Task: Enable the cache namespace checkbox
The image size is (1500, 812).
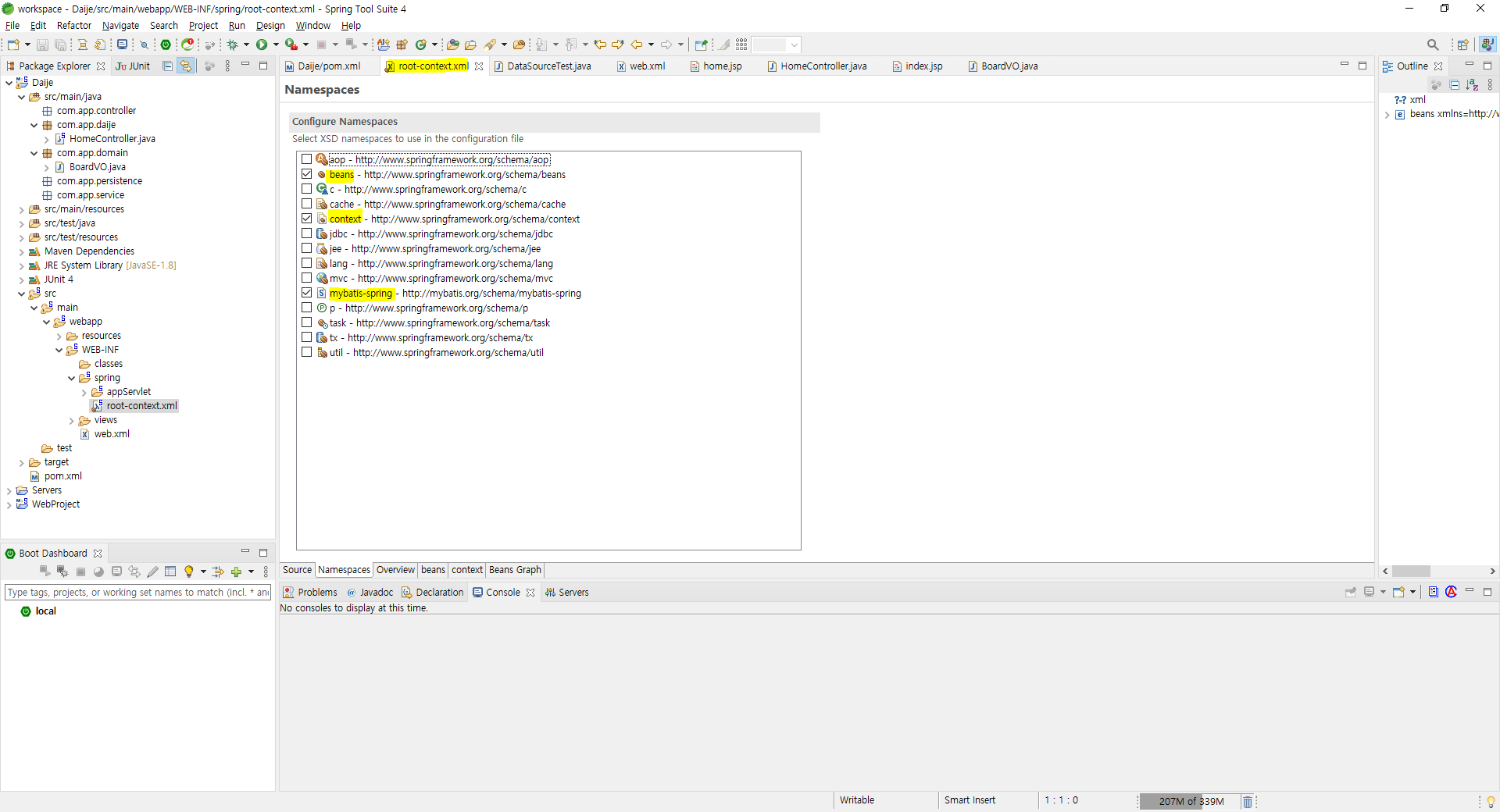Action: [x=307, y=204]
